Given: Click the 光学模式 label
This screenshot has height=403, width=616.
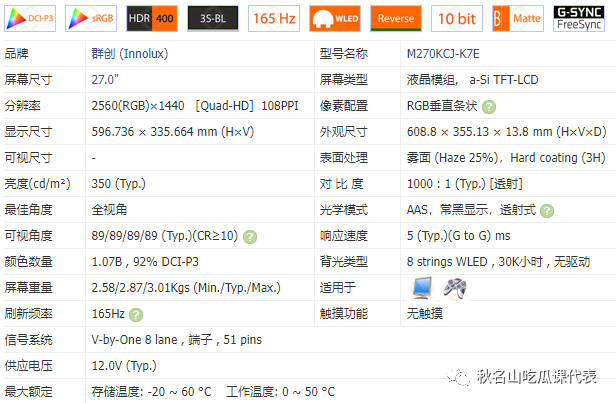Looking at the screenshot, I should [343, 210].
